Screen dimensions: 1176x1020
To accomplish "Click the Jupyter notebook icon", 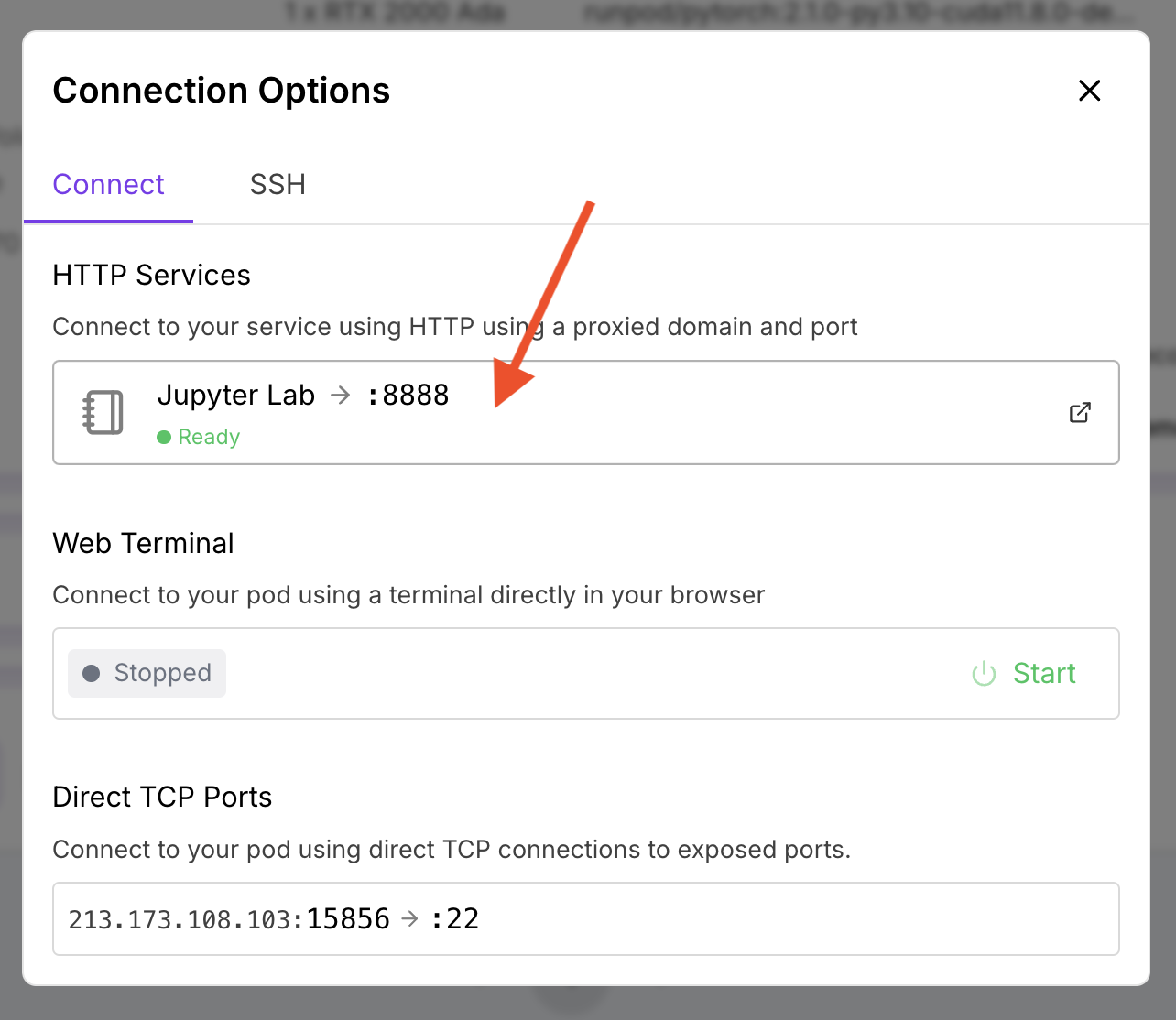I will (x=103, y=412).
